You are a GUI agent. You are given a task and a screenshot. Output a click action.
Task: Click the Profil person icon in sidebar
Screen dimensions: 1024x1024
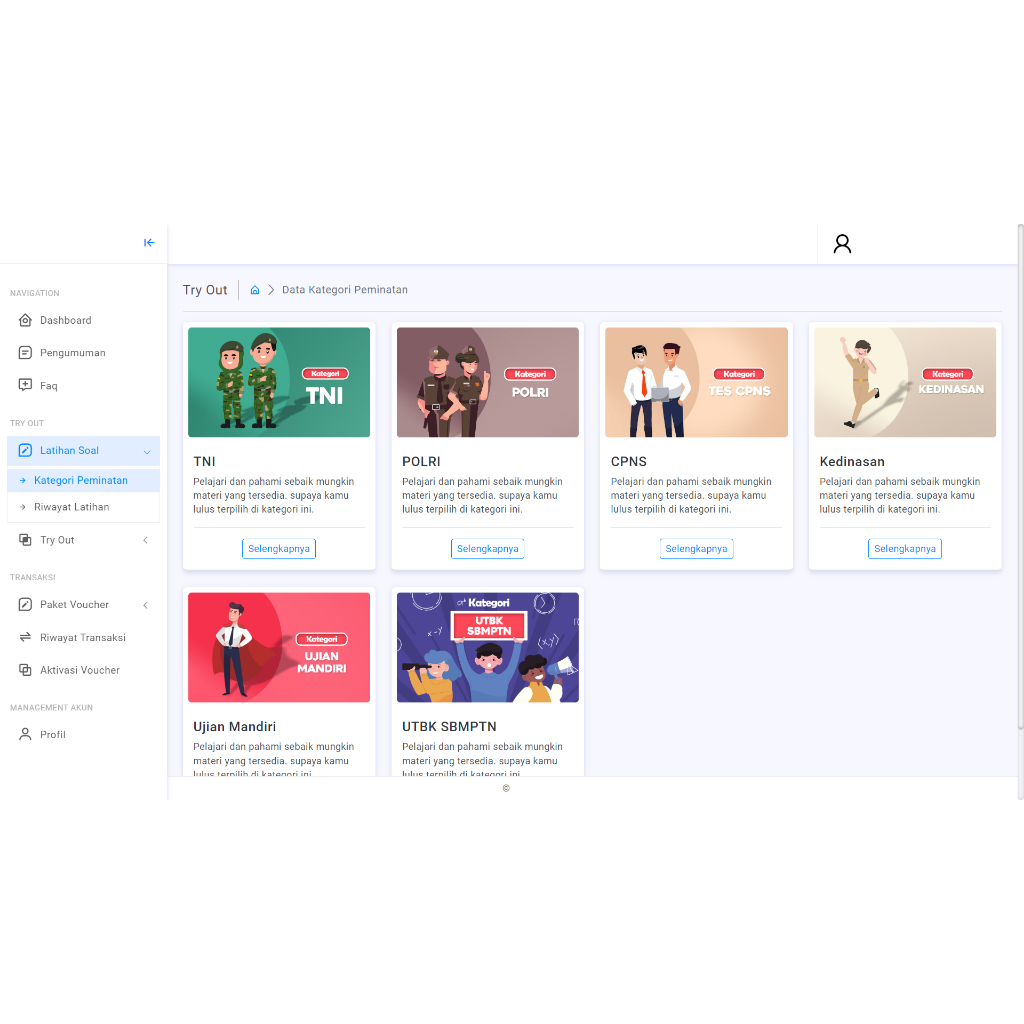[x=25, y=734]
